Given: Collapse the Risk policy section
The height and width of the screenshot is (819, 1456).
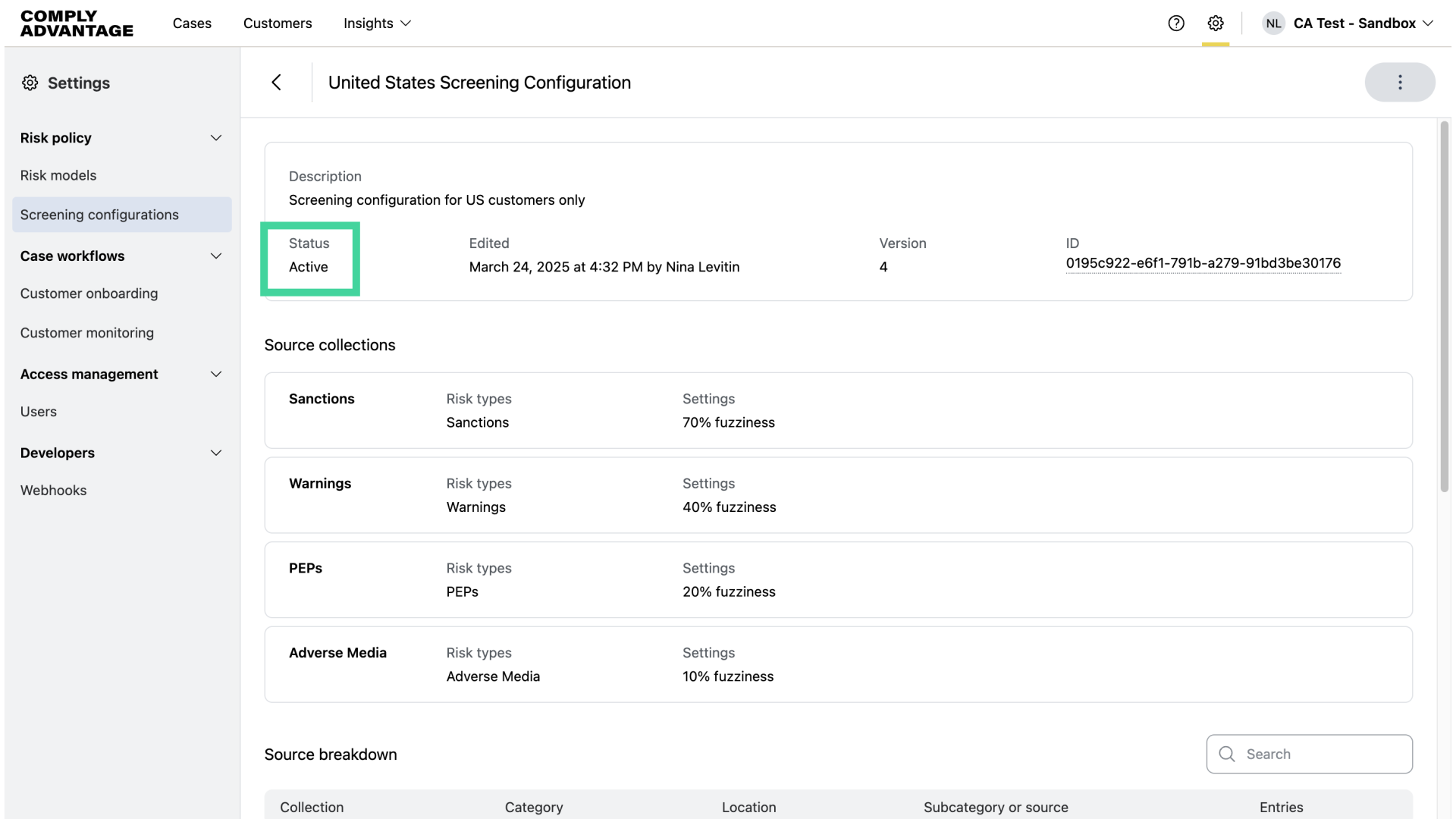Looking at the screenshot, I should [216, 138].
